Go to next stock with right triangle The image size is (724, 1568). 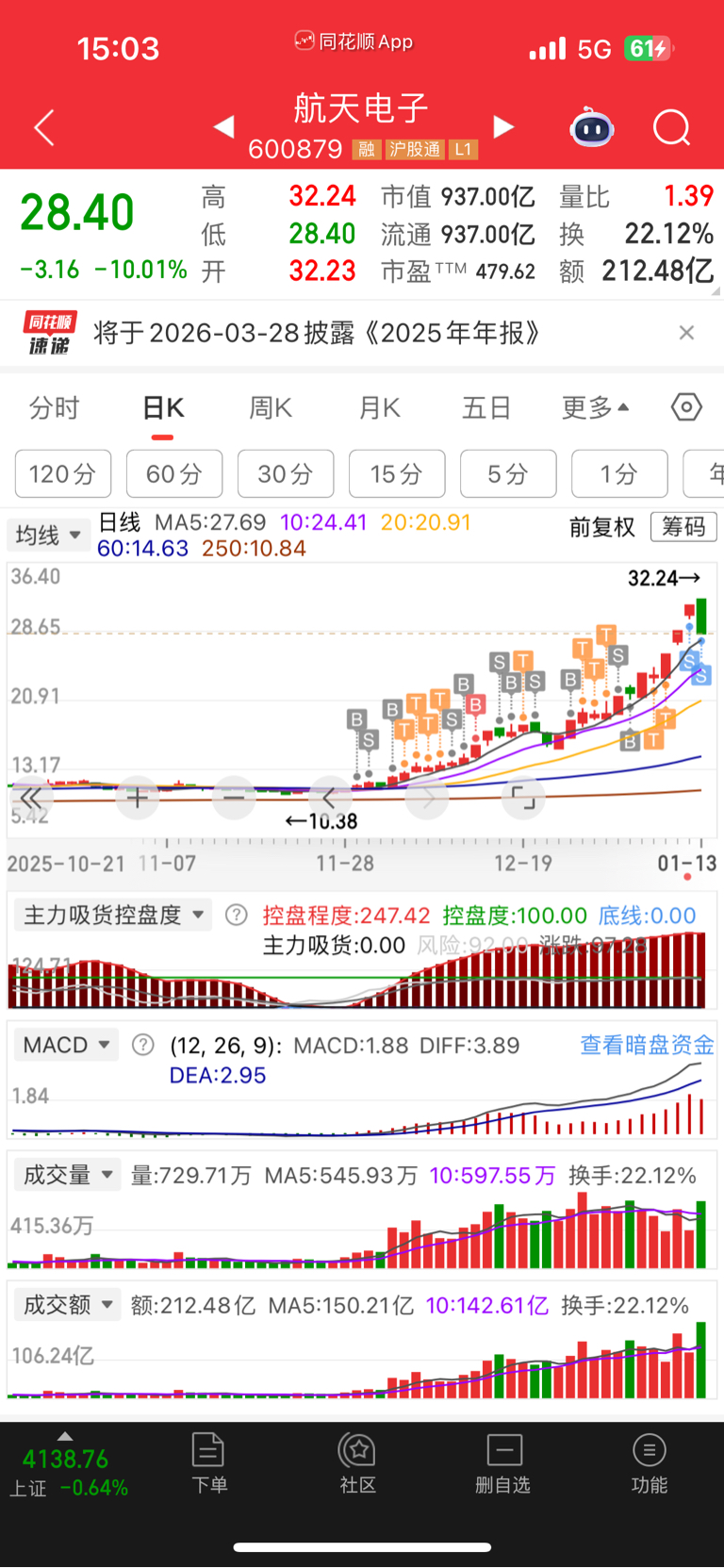[x=504, y=127]
